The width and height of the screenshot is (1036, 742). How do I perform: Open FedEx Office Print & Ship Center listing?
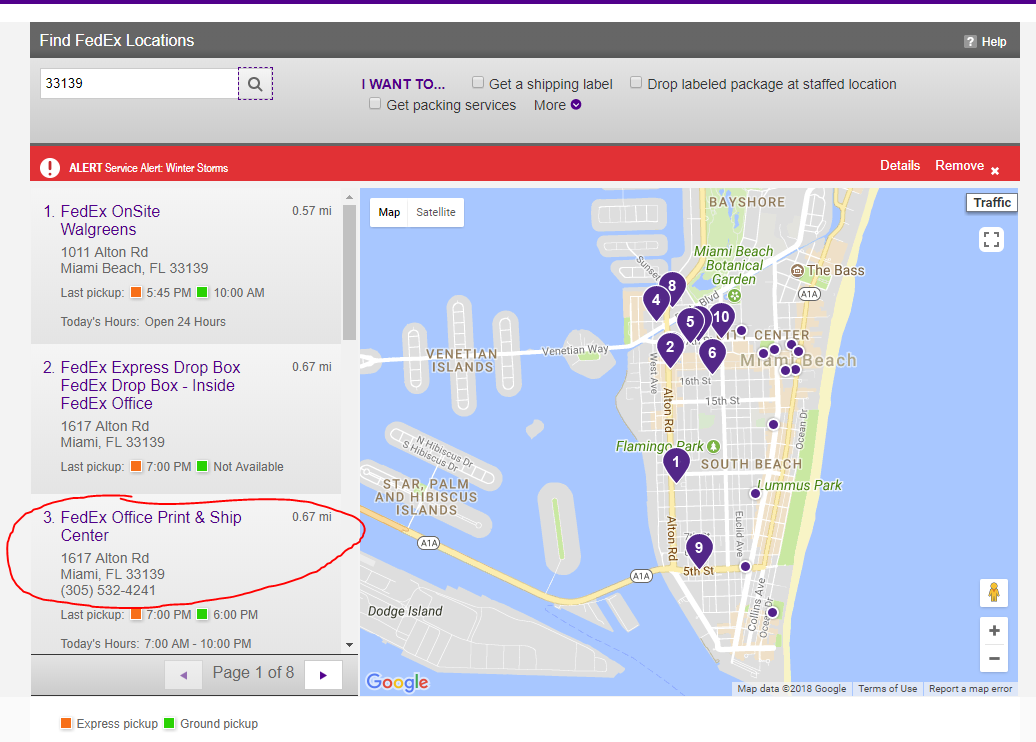[x=151, y=526]
